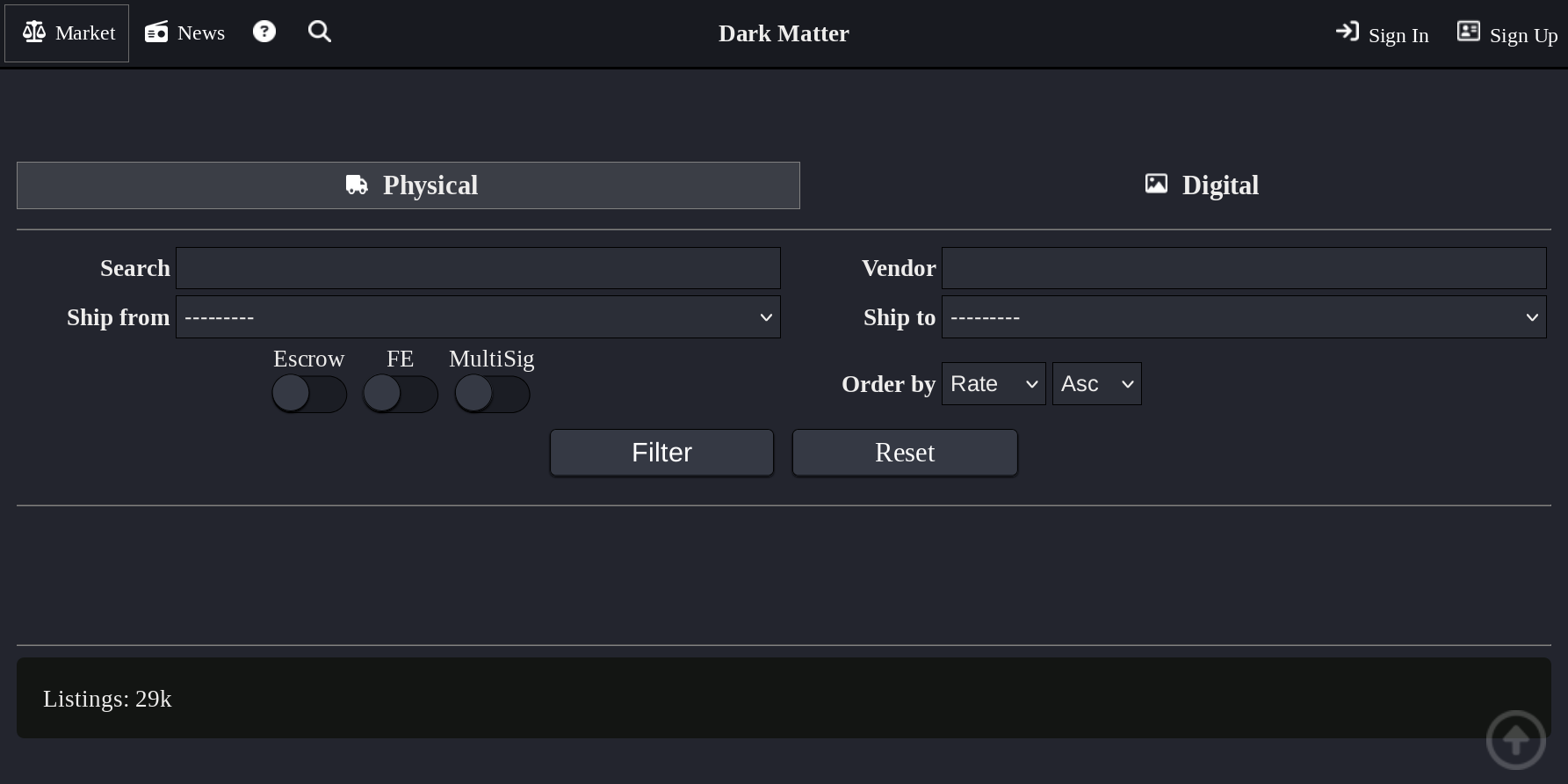Click inside the Vendor input field
The image size is (1568, 784).
coord(1244,268)
